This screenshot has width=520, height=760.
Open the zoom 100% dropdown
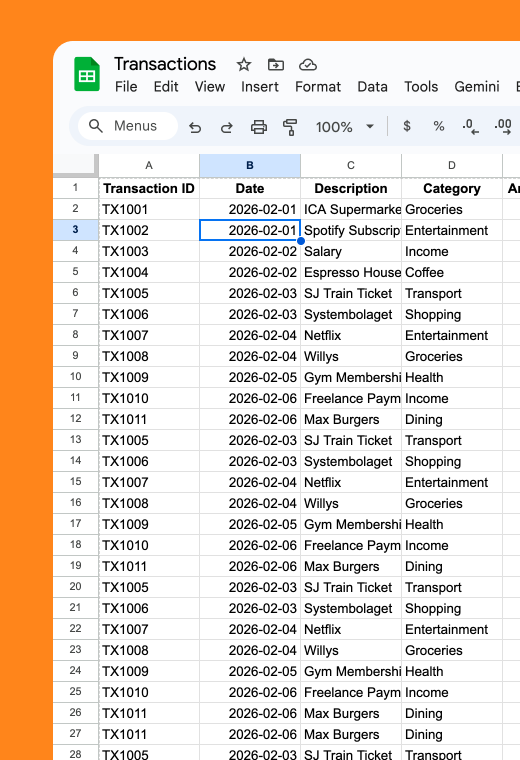[x=345, y=127]
